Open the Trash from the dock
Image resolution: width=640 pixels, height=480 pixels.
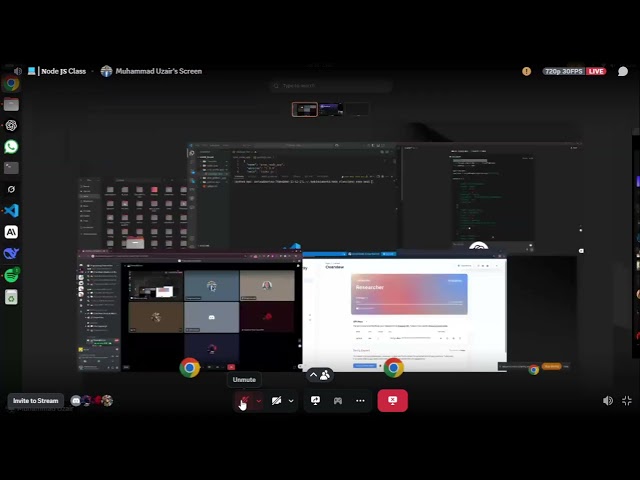11,298
